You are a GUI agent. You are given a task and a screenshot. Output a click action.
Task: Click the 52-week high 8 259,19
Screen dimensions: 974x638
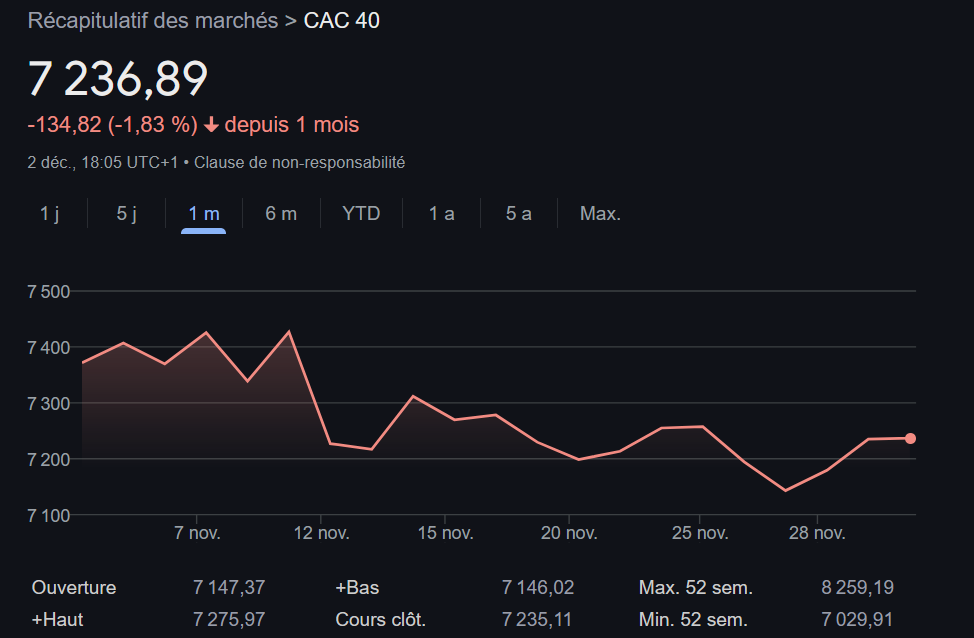pyautogui.click(x=857, y=588)
